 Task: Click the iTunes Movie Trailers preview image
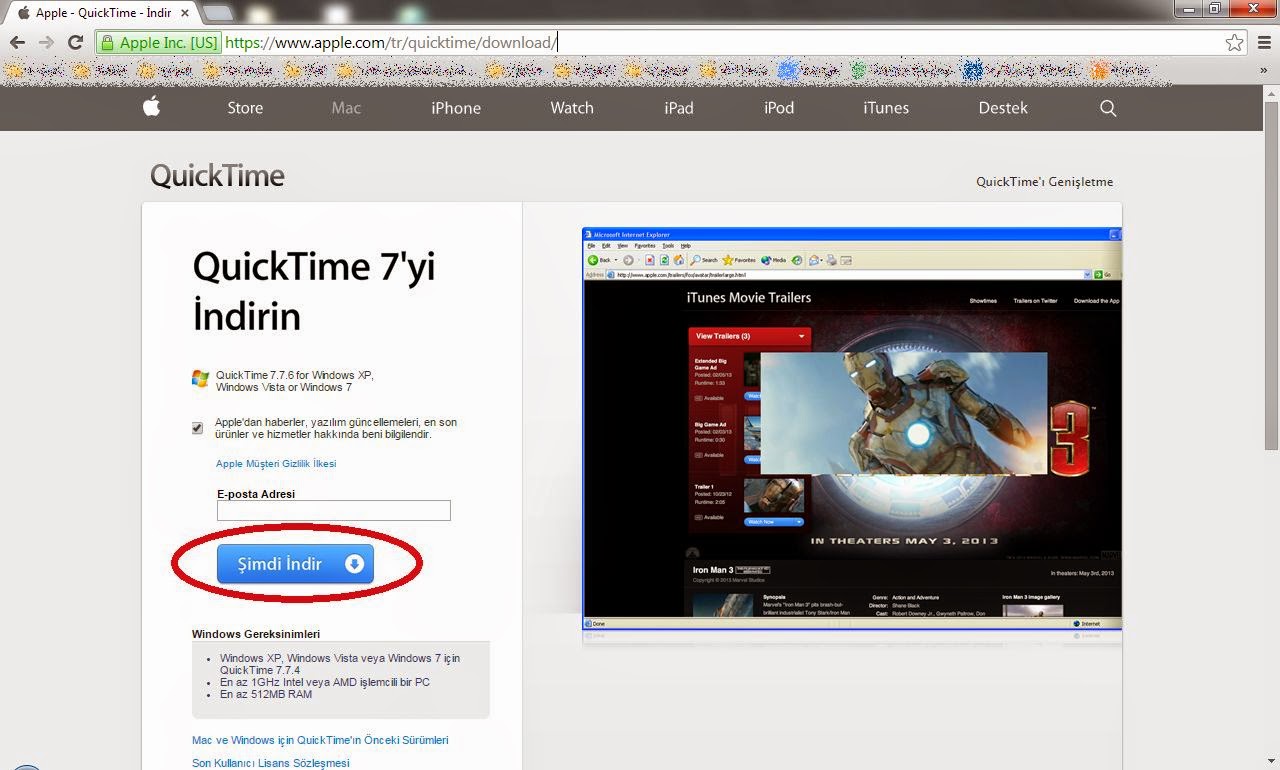click(852, 430)
